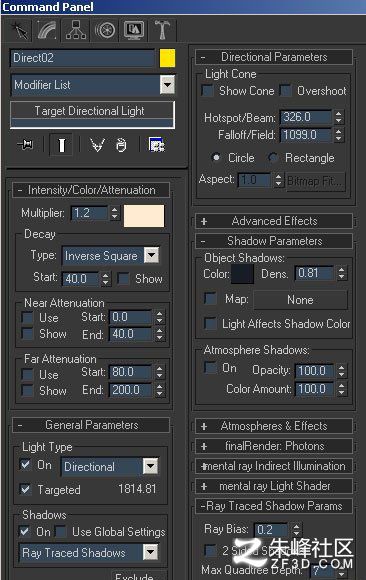Screen dimensions: 366x580
Task: Click the Color Amount spinner arrows
Action: (x=341, y=389)
